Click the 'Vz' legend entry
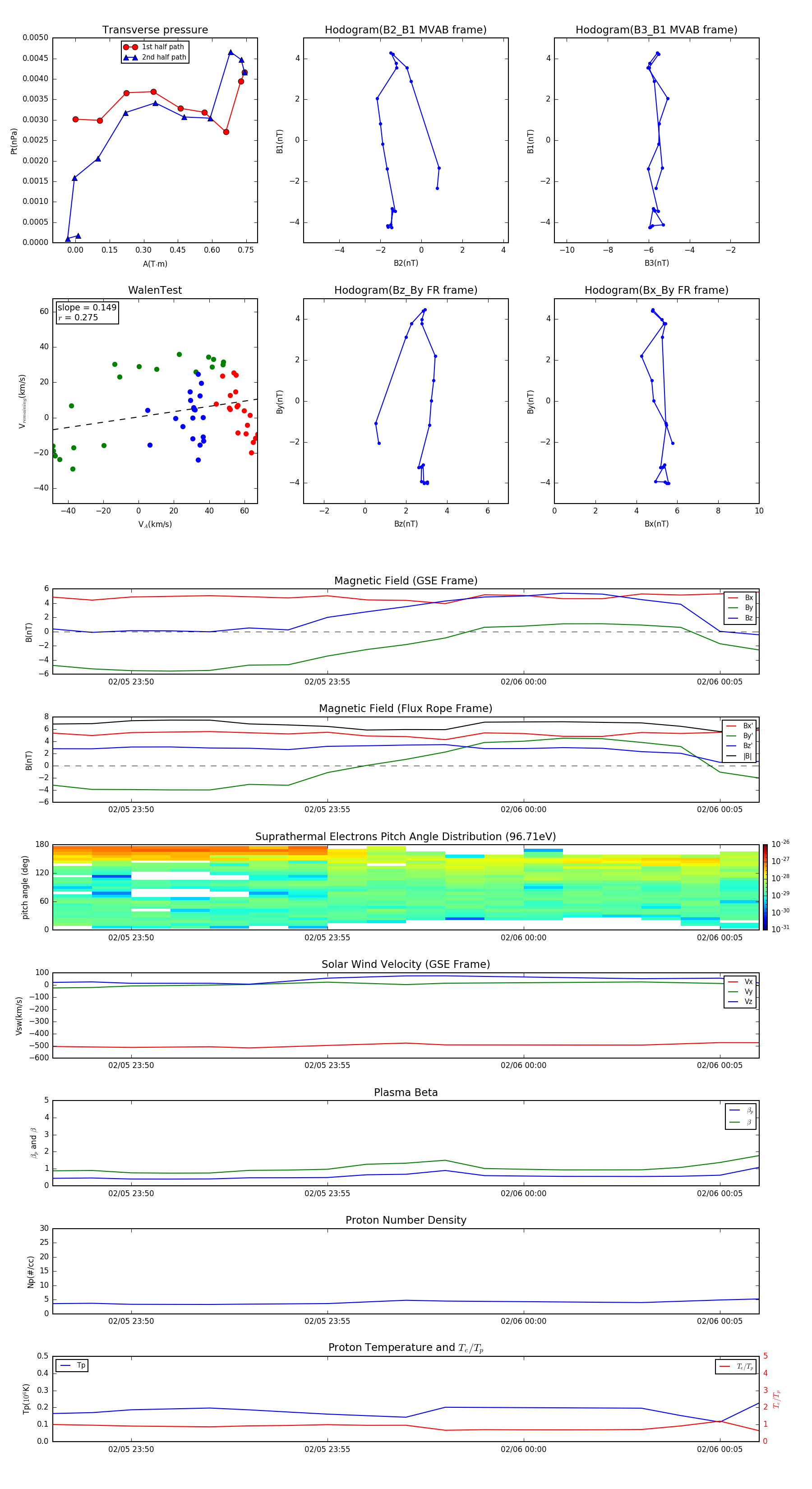Viewport: 812px width, 1489px height. (740, 1002)
